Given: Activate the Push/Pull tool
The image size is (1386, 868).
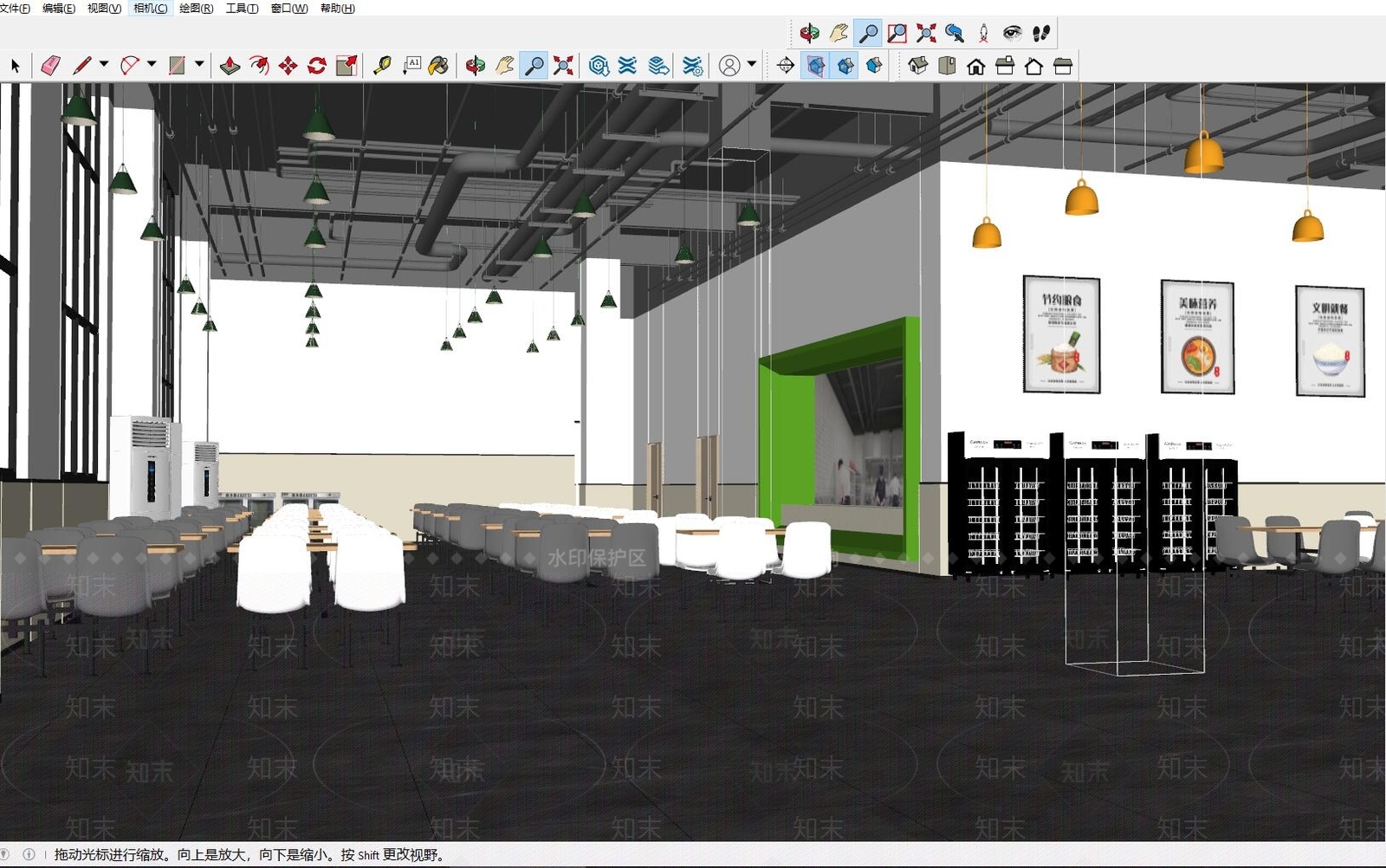Looking at the screenshot, I should [x=230, y=66].
